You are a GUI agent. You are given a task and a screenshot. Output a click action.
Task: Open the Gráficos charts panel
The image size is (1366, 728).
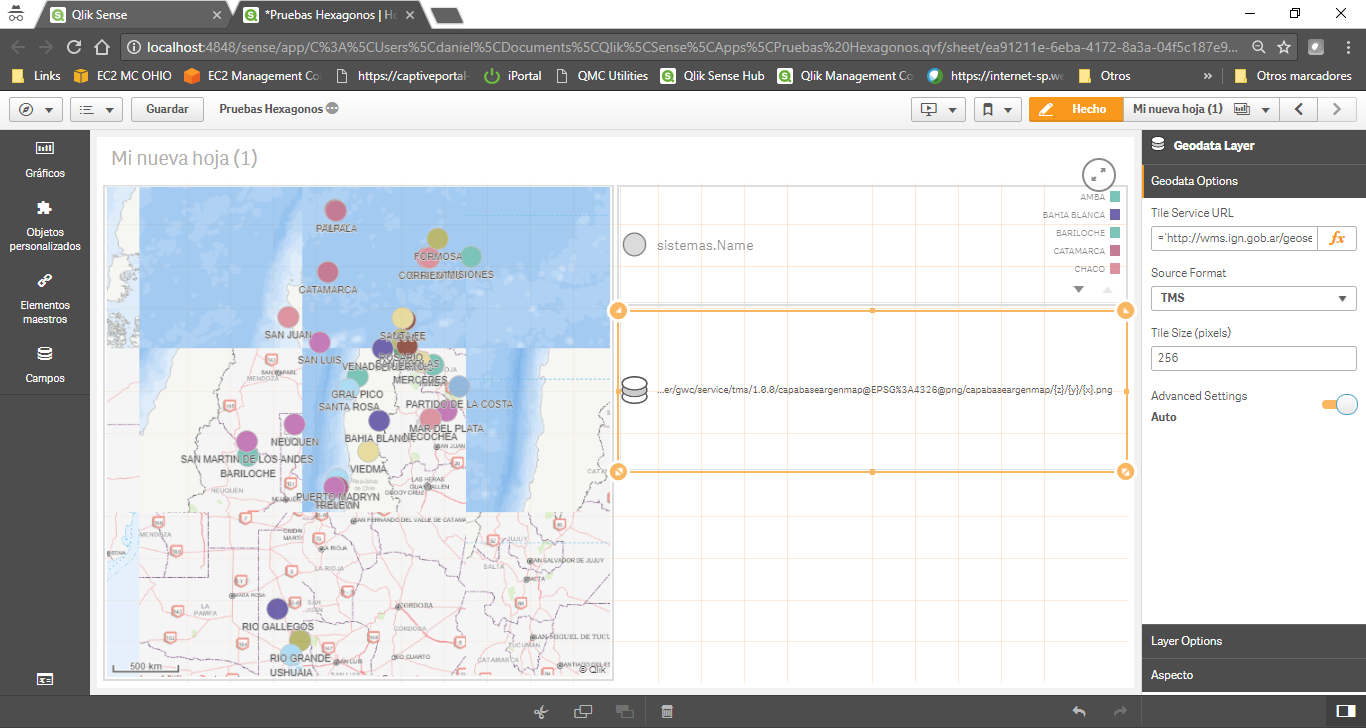point(45,159)
